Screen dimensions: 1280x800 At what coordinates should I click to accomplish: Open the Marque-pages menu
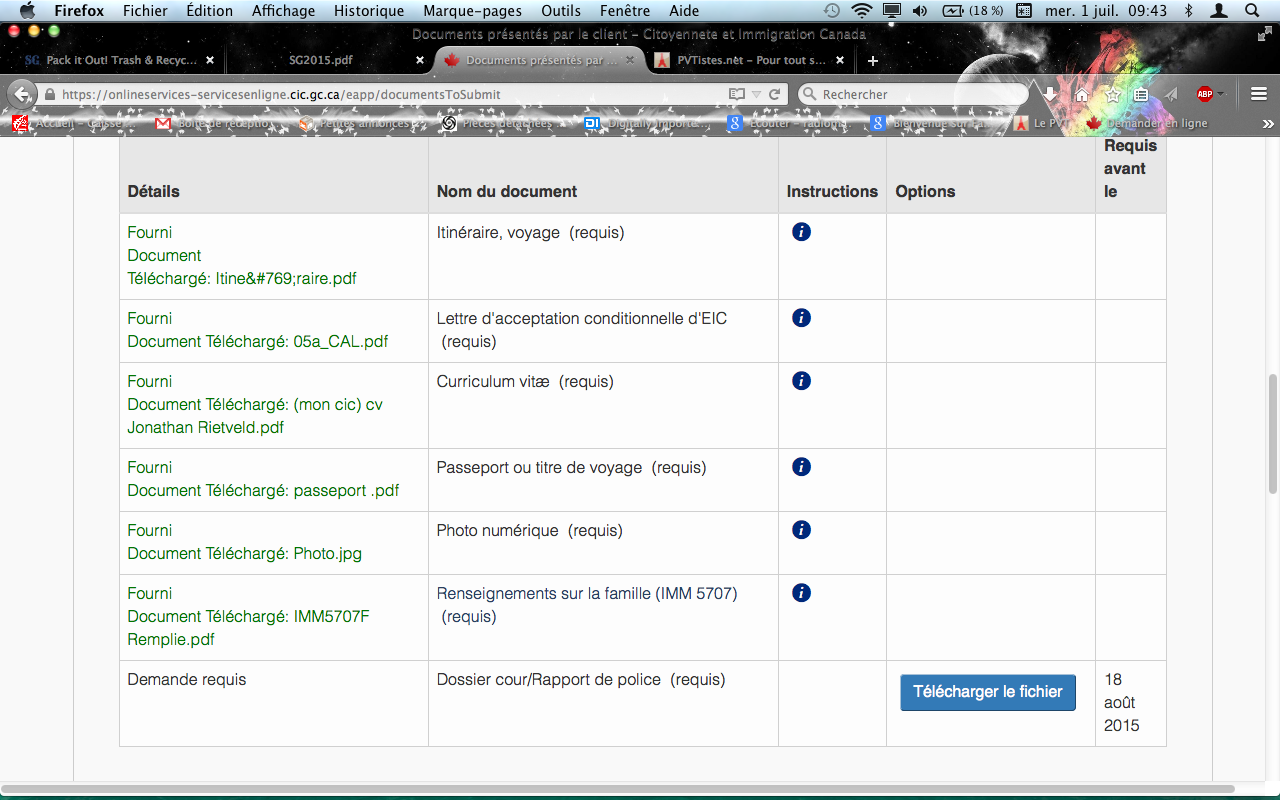coord(472,11)
